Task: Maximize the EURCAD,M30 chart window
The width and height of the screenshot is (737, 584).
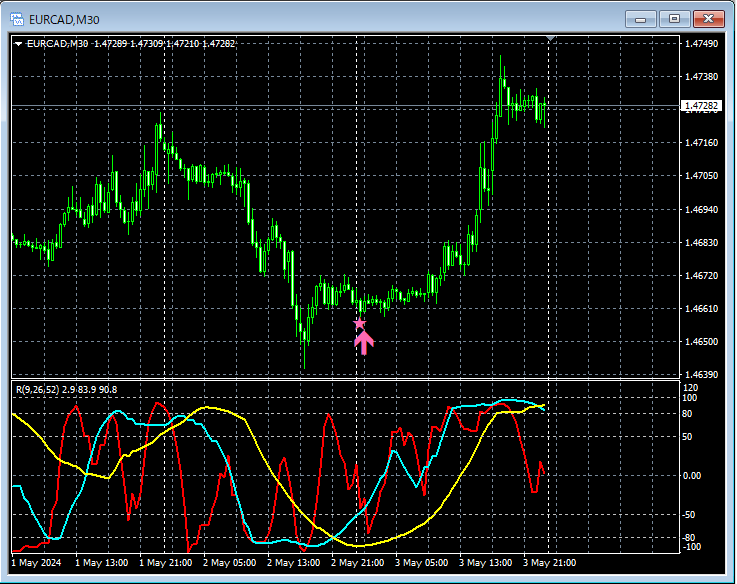Action: [x=675, y=18]
